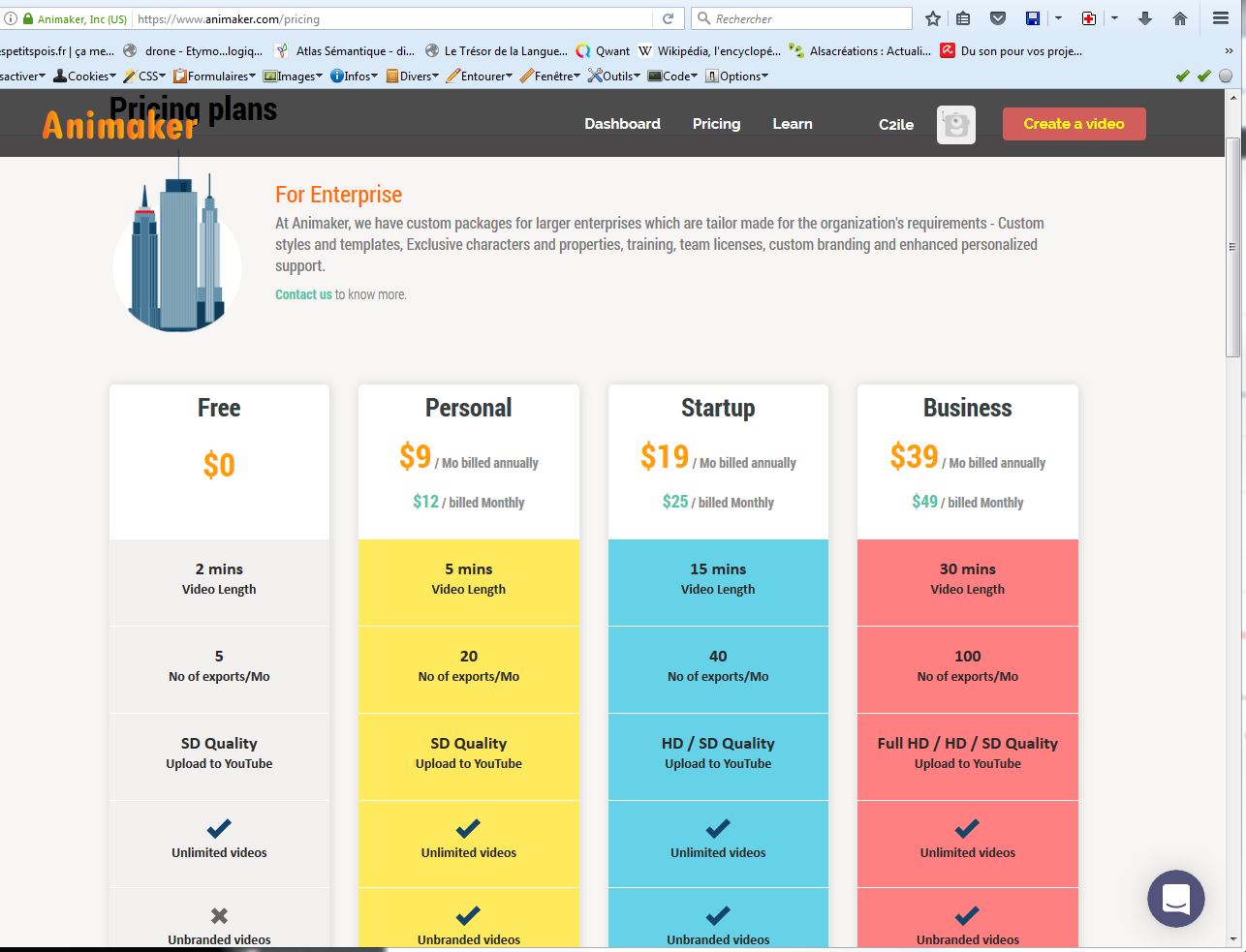Expand the CSS developer dropdown
This screenshot has width=1246, height=952.
pyautogui.click(x=145, y=77)
